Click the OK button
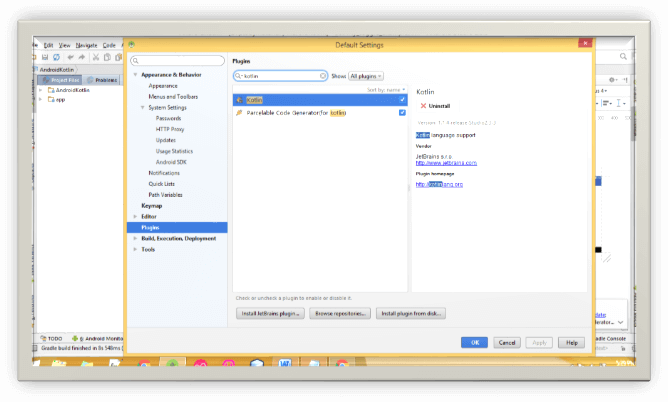668x402 pixels. [x=474, y=343]
